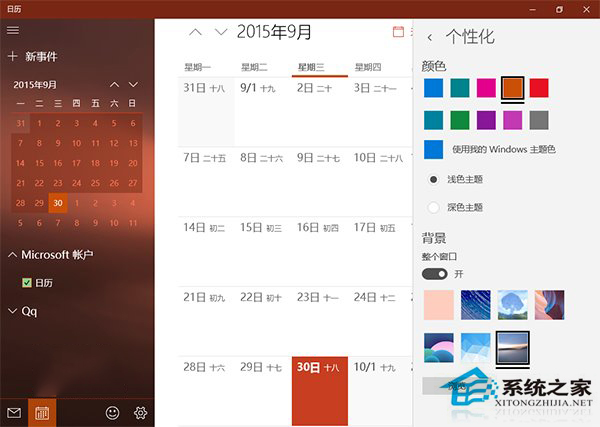
Task: Switch to the Mail app icon
Action: pos(14,413)
